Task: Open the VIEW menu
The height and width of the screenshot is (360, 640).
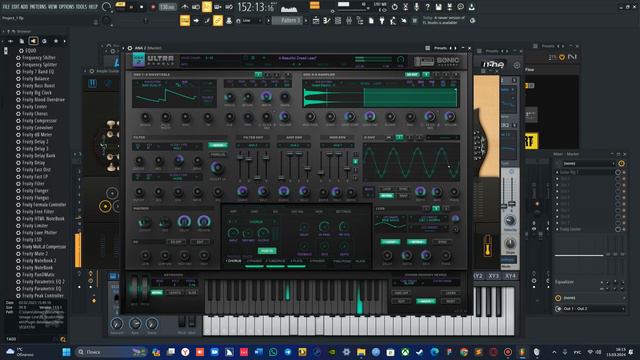Action: click(53, 7)
